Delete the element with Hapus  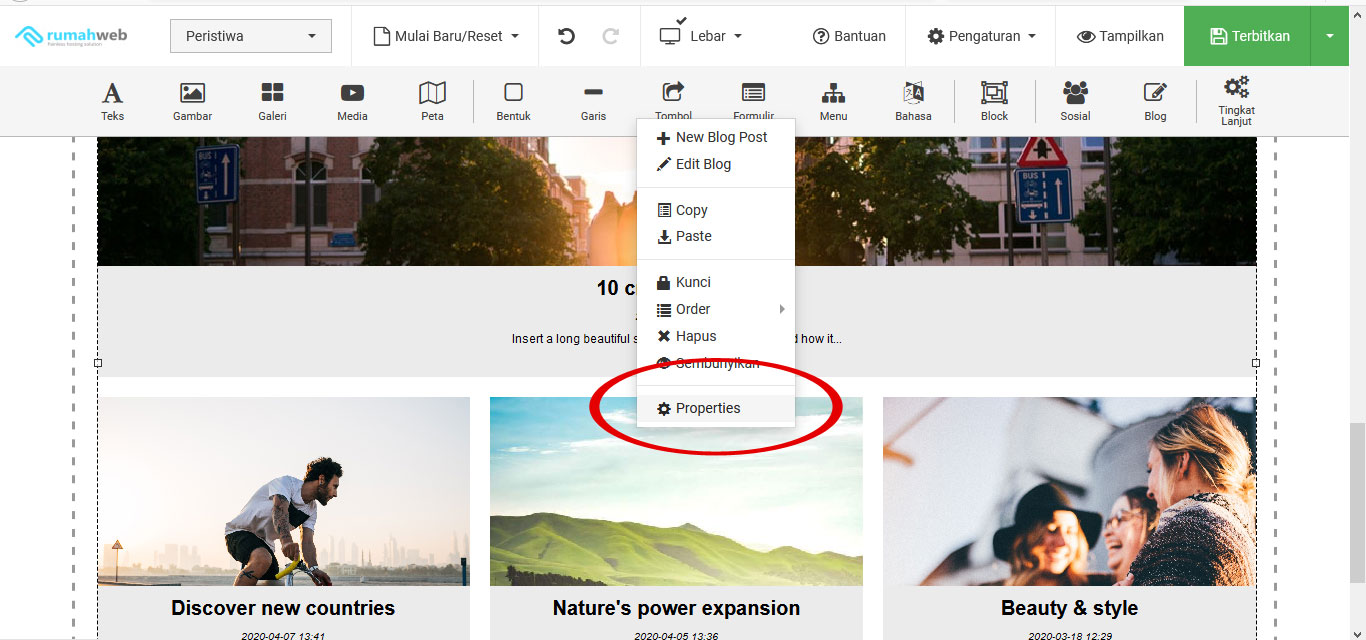pos(716,336)
